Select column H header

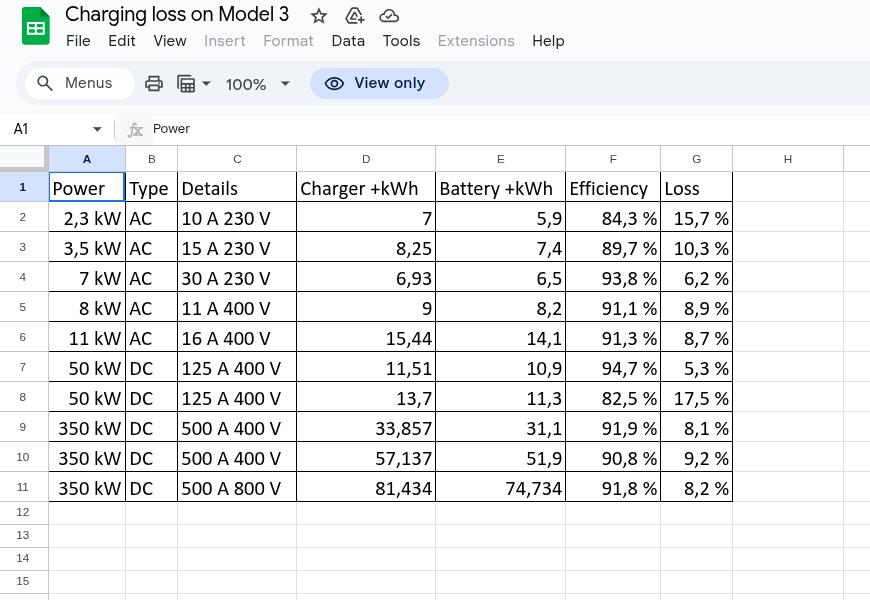click(788, 159)
